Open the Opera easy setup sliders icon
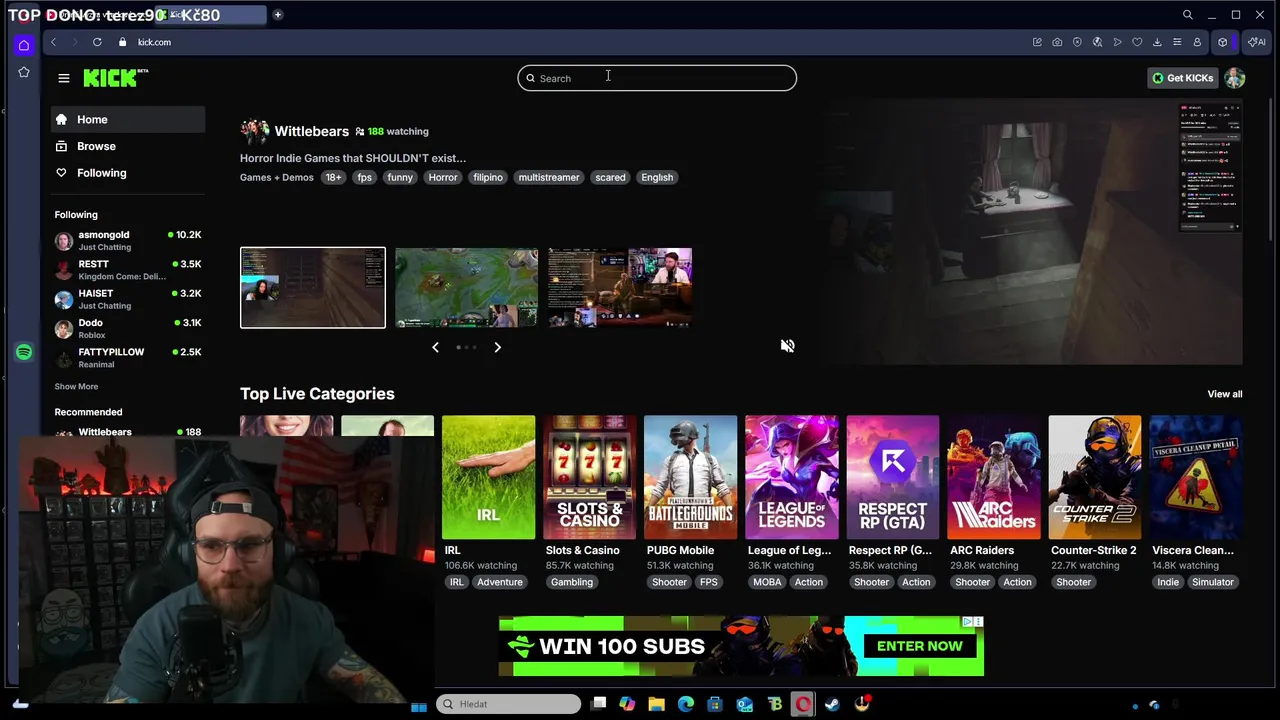The width and height of the screenshot is (1280, 720). 1177,42
